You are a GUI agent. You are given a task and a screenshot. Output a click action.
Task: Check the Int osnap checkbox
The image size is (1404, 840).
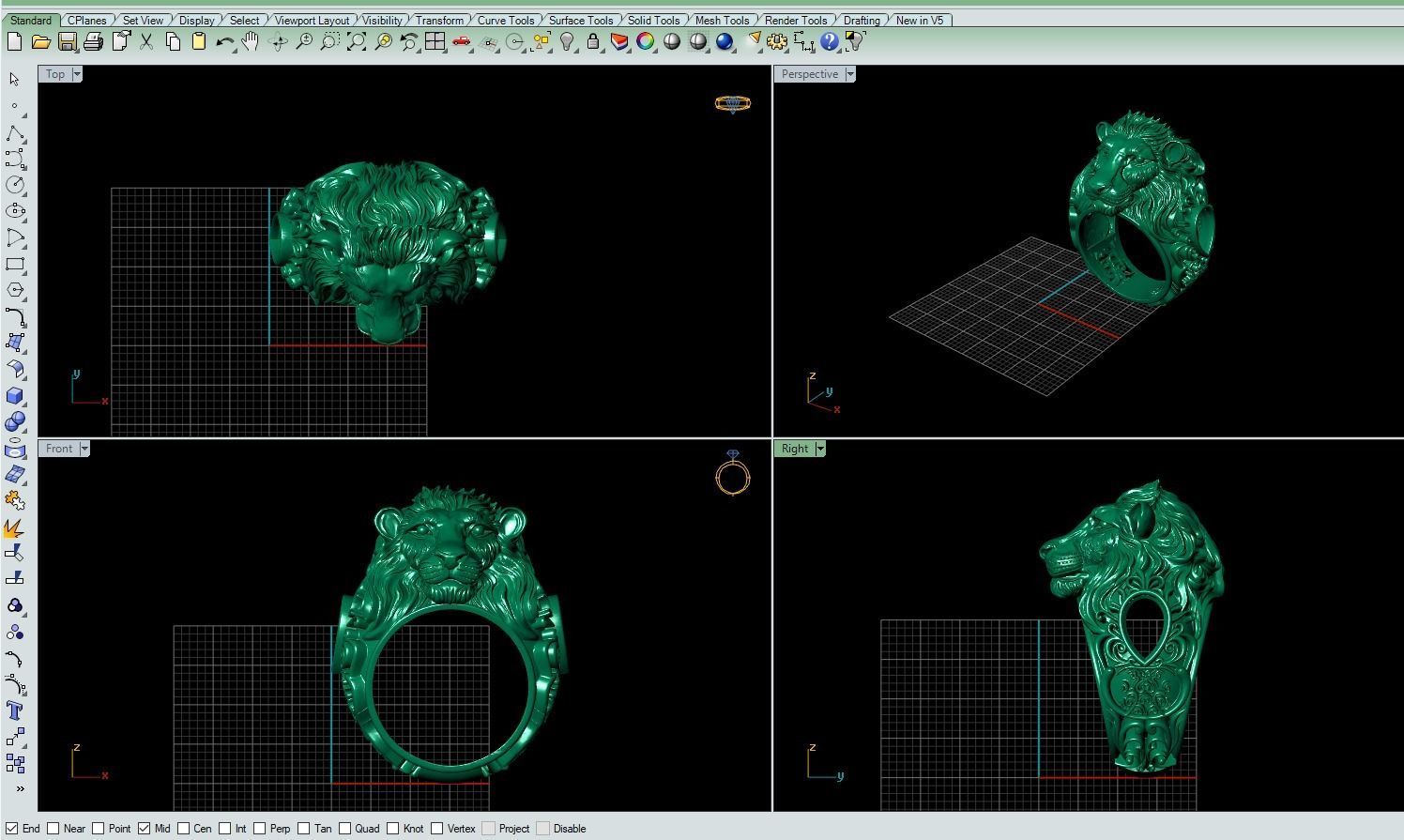click(225, 829)
